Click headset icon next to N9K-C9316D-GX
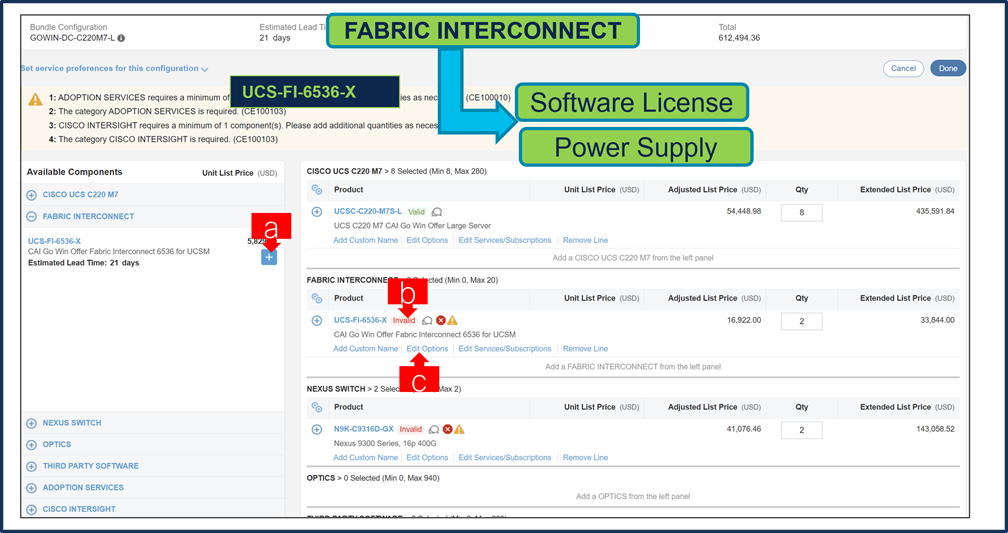Screen dimensions: 1008x533 [434, 429]
